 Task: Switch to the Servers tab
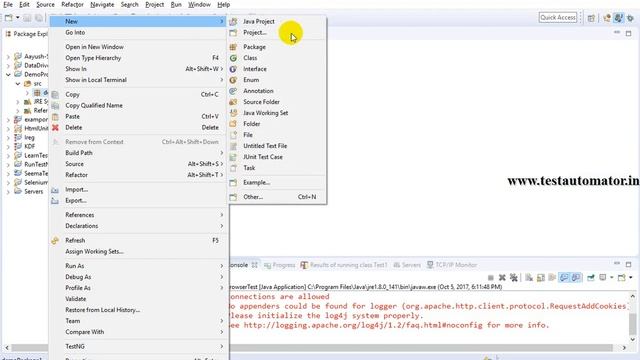pos(407,265)
